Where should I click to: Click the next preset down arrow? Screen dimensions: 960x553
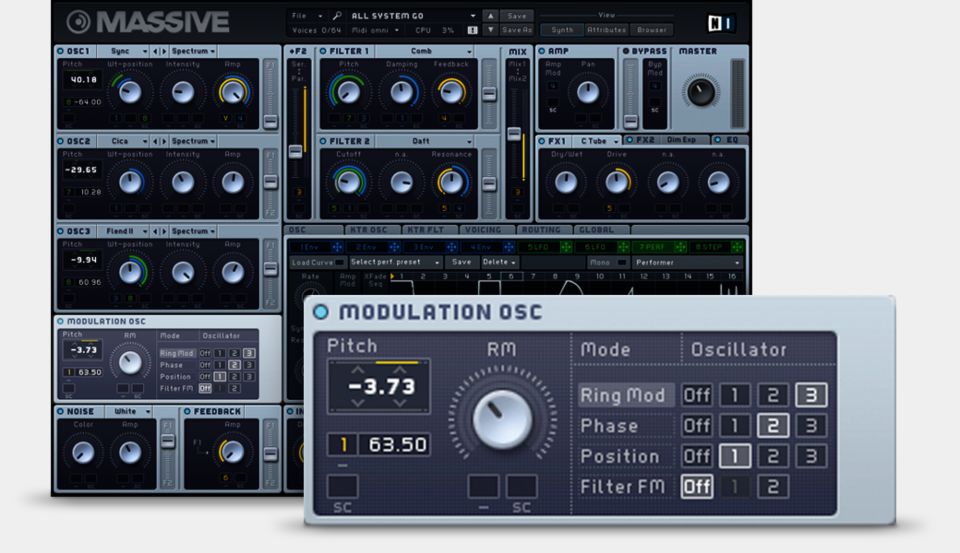coord(489,30)
